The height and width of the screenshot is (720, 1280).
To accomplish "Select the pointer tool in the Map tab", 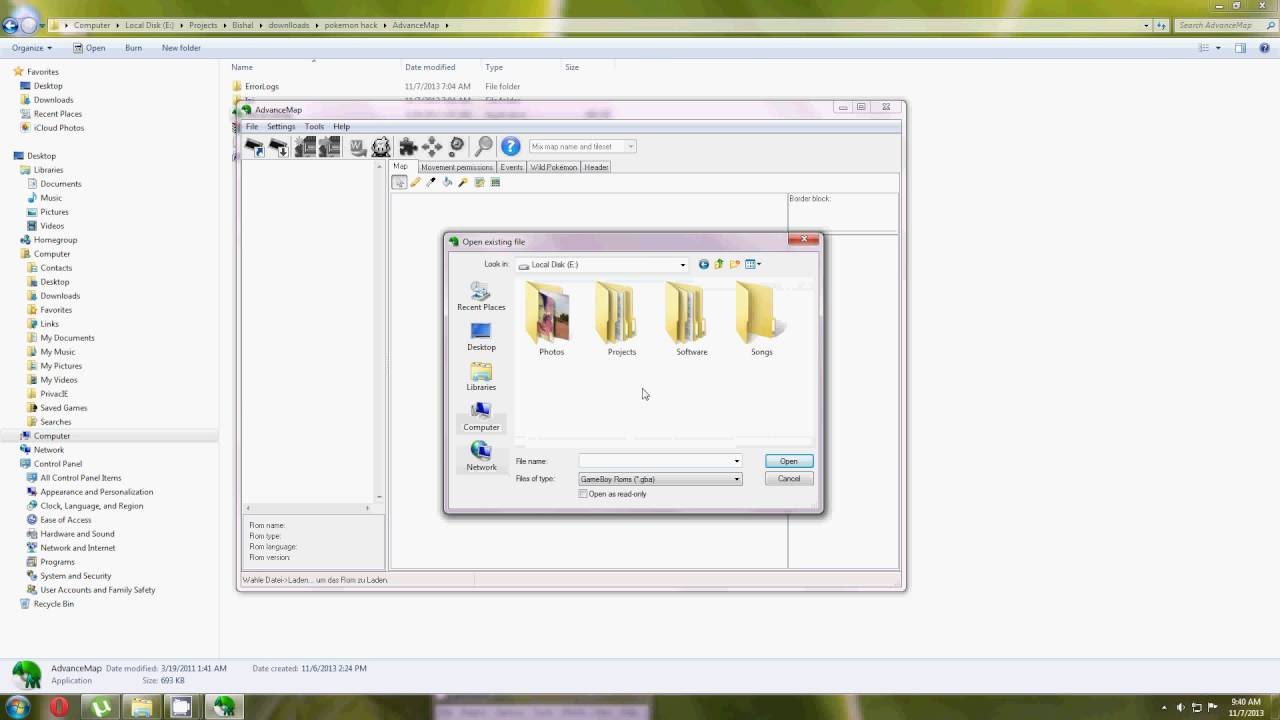I will point(399,182).
